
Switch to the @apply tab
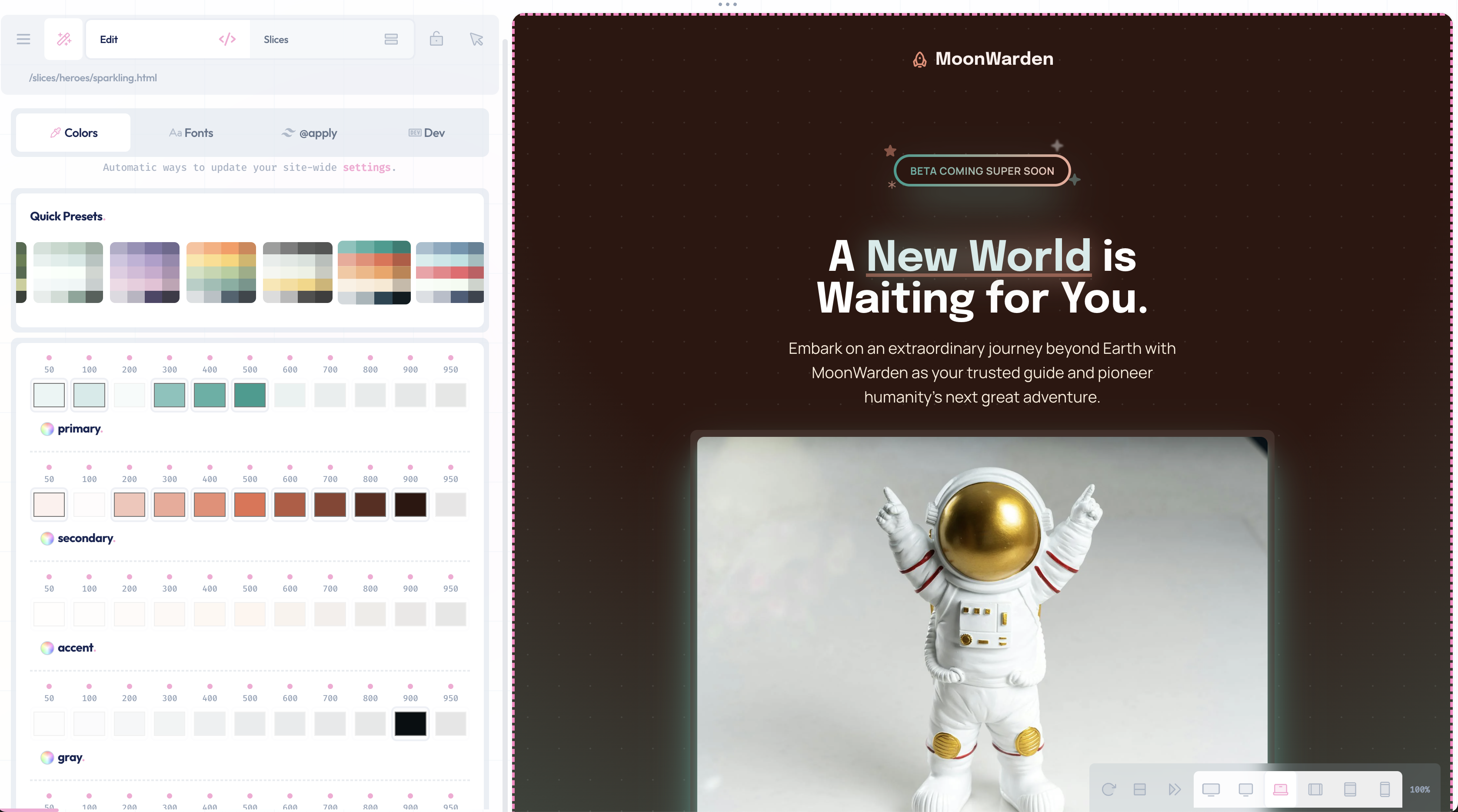pyautogui.click(x=309, y=133)
